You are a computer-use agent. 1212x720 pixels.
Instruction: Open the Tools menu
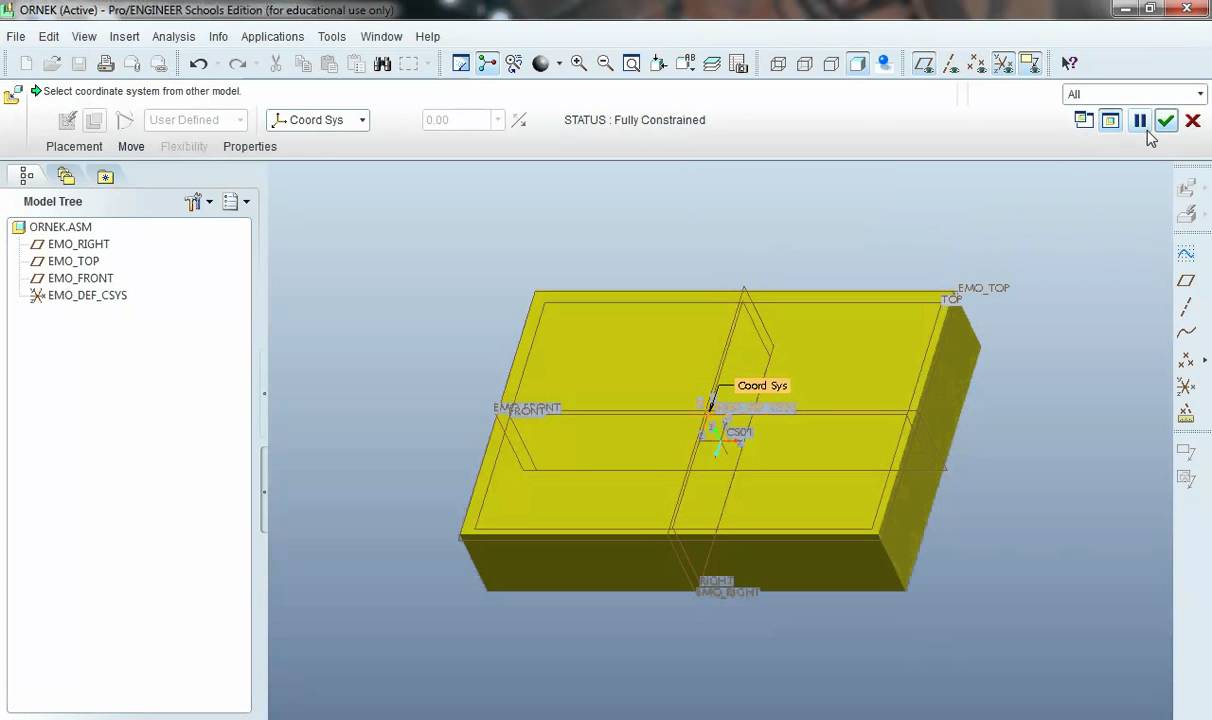[332, 37]
